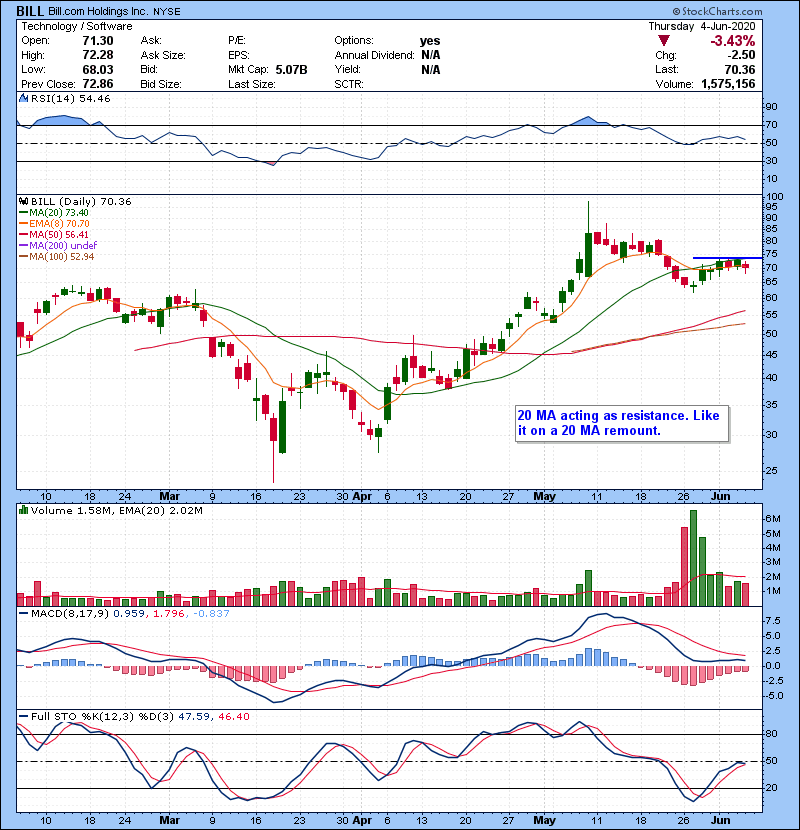
Task: Click the High value 72.28
Action: 97,55
